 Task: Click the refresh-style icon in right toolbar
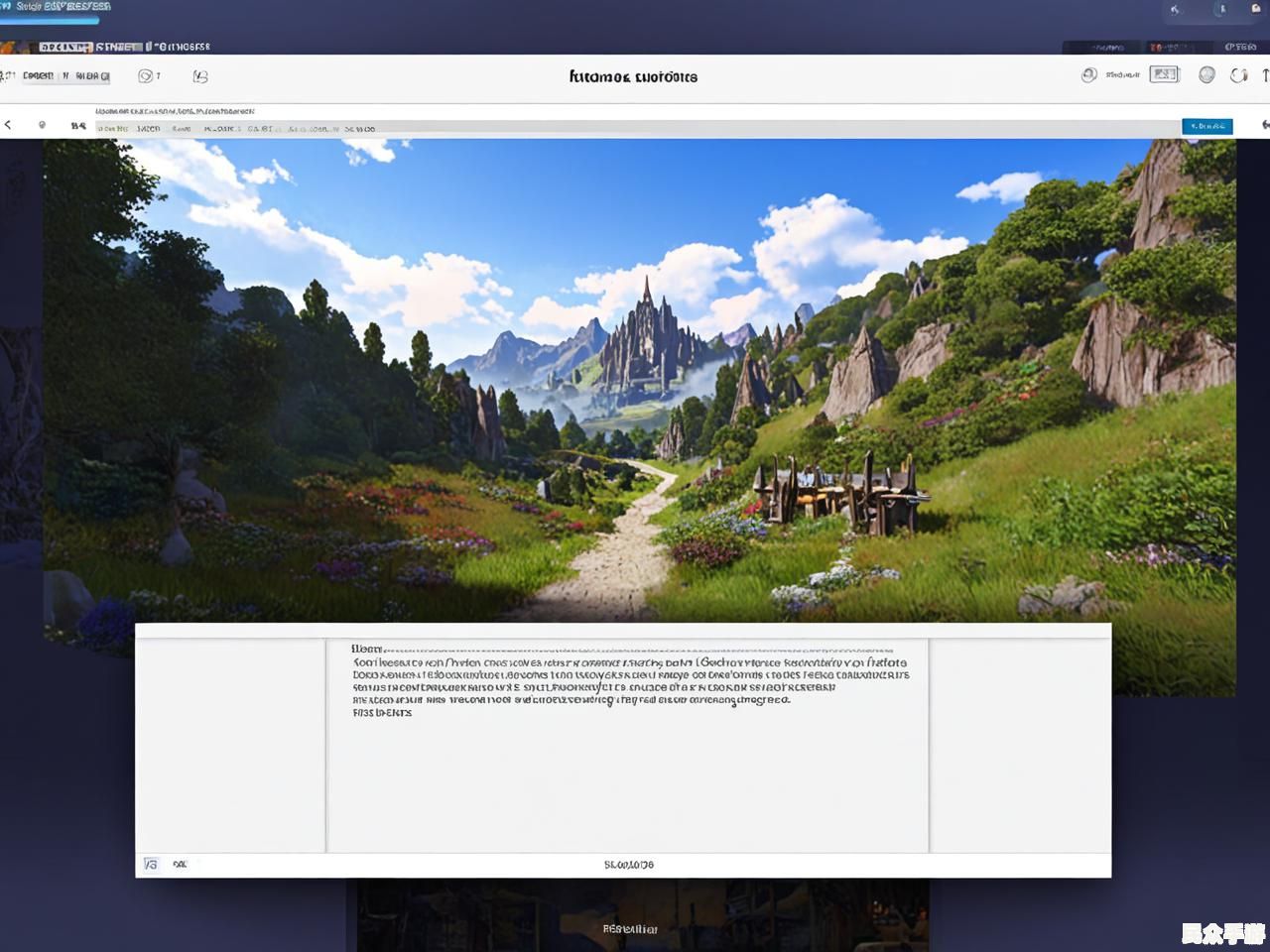point(1238,75)
